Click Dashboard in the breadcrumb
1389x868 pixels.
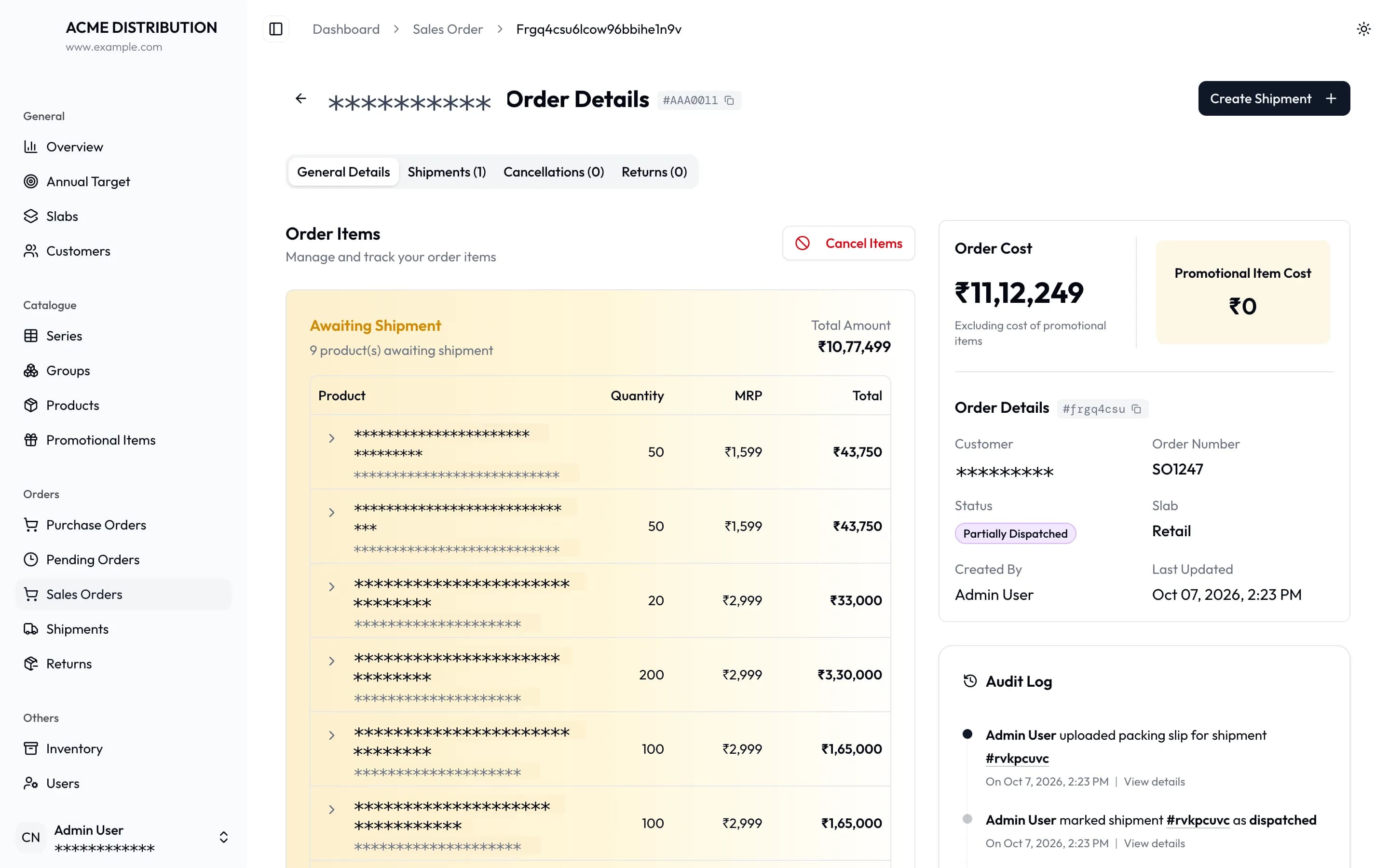345,29
